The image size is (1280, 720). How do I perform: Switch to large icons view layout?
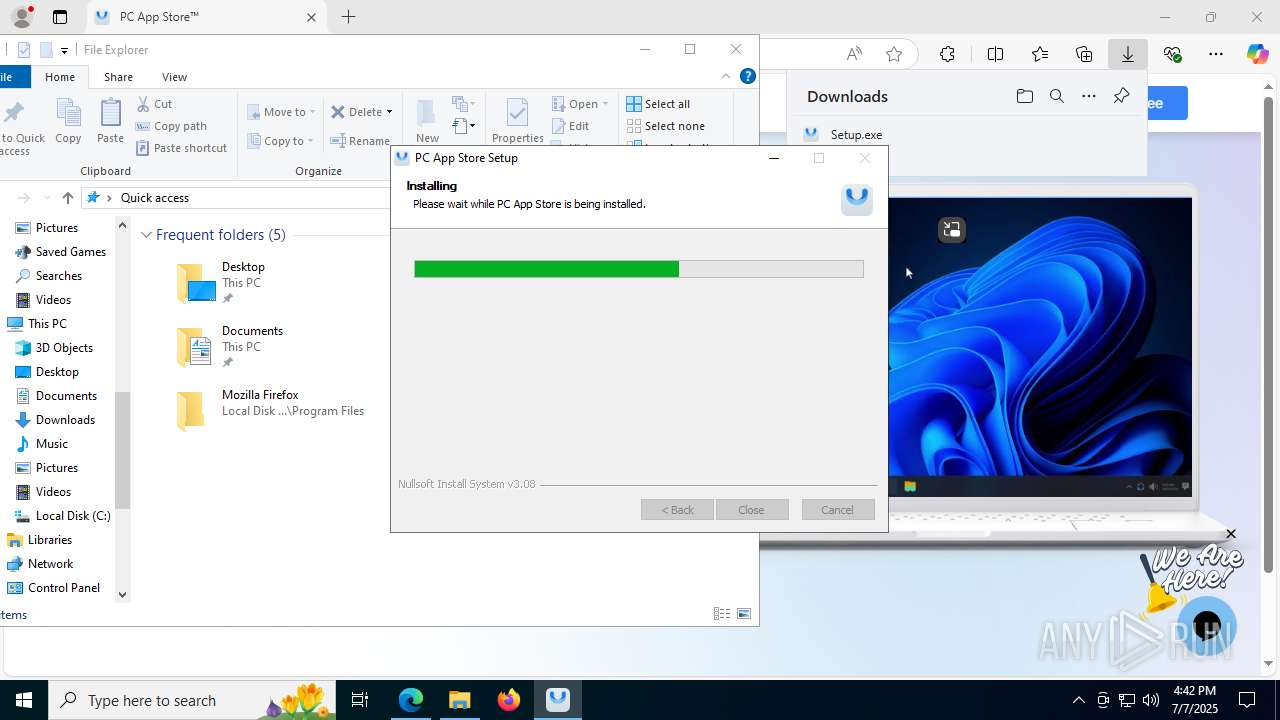[x=744, y=614]
